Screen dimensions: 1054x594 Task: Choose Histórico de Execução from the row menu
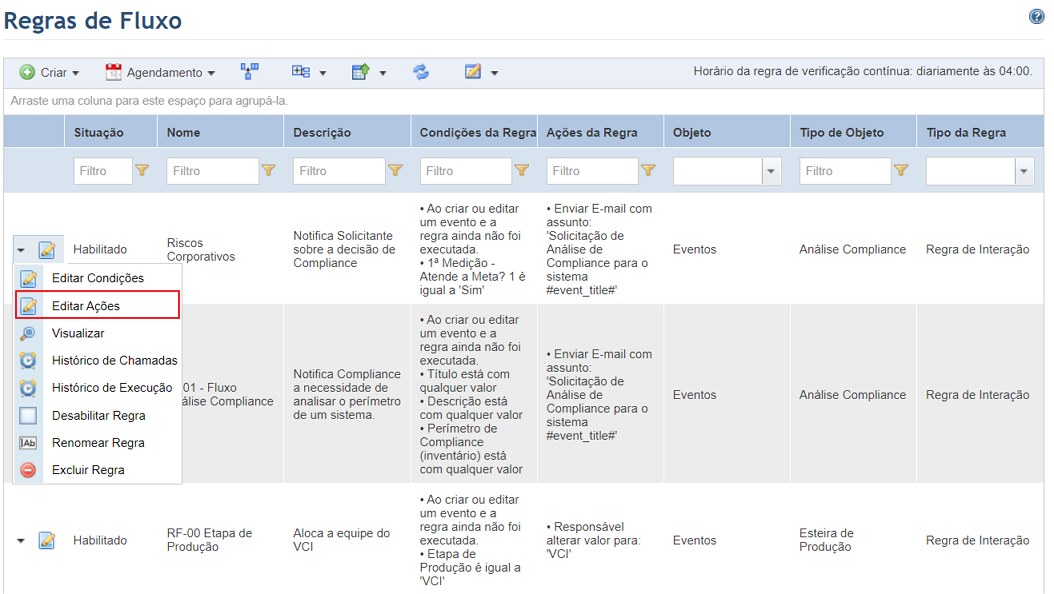pyautogui.click(x=97, y=388)
